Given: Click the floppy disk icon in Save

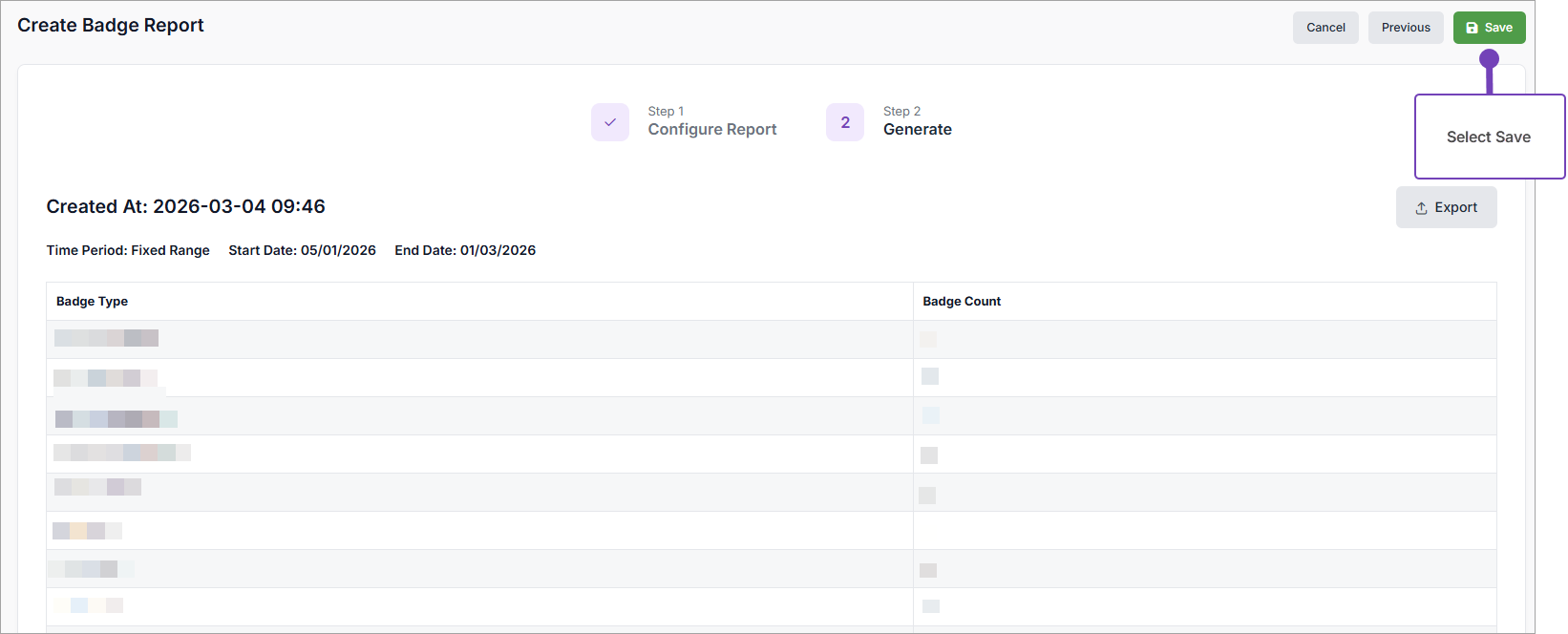Looking at the screenshot, I should click(x=1472, y=28).
